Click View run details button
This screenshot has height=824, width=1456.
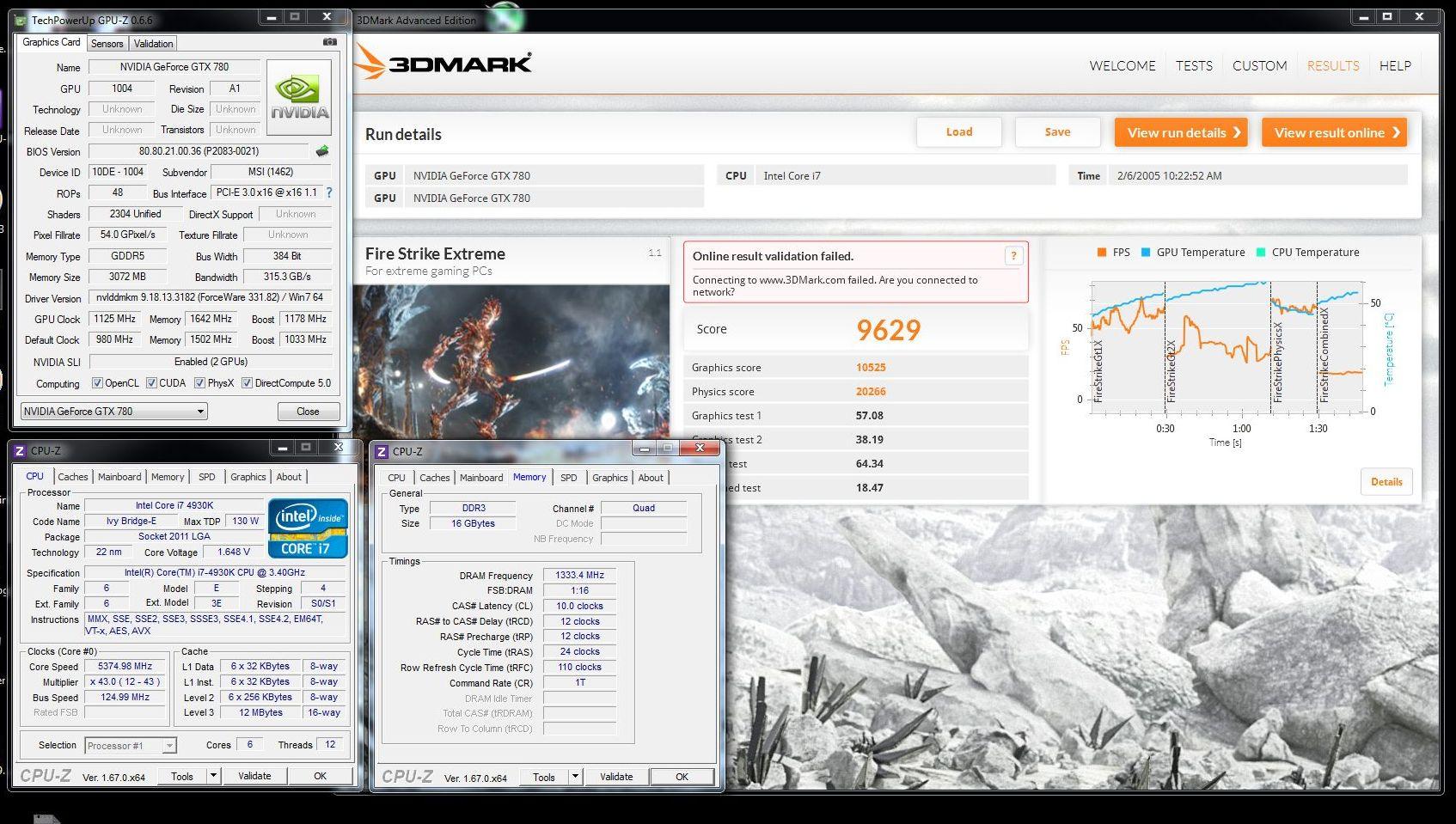click(x=1181, y=132)
